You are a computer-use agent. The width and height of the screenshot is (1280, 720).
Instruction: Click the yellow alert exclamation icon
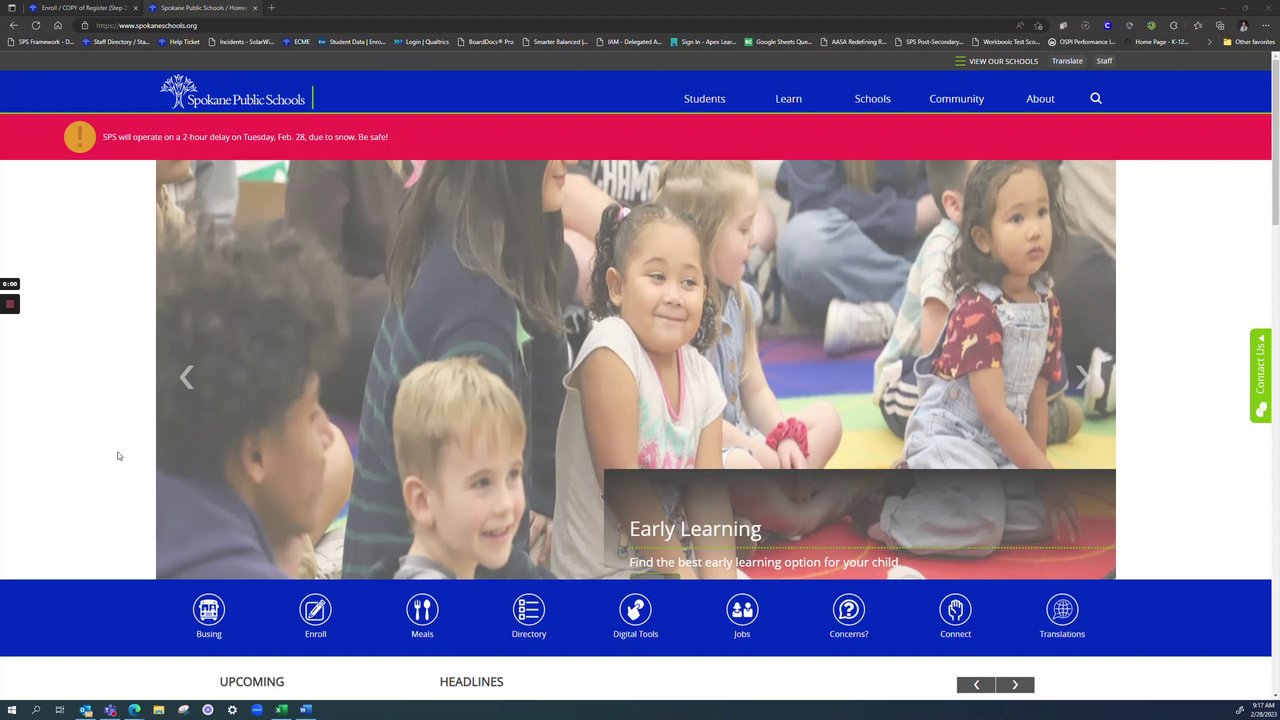pos(80,137)
